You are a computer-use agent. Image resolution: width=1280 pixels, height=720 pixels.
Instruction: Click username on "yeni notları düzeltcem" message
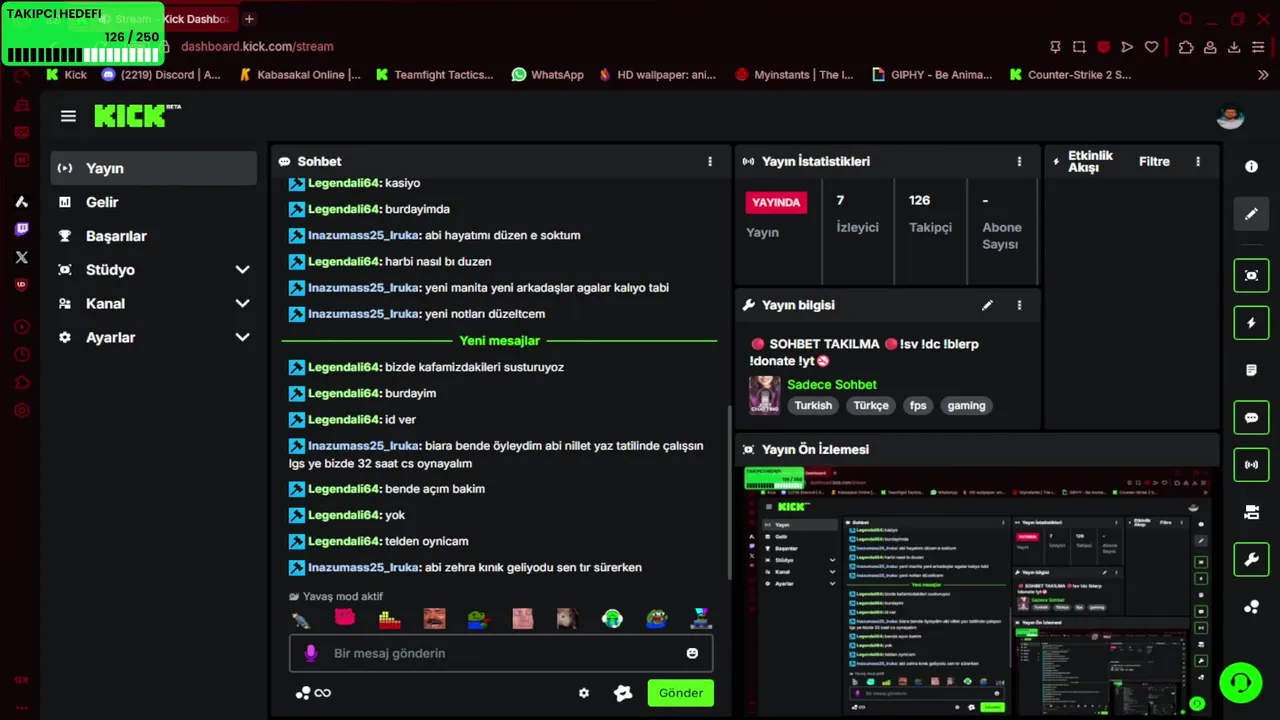[x=363, y=314]
